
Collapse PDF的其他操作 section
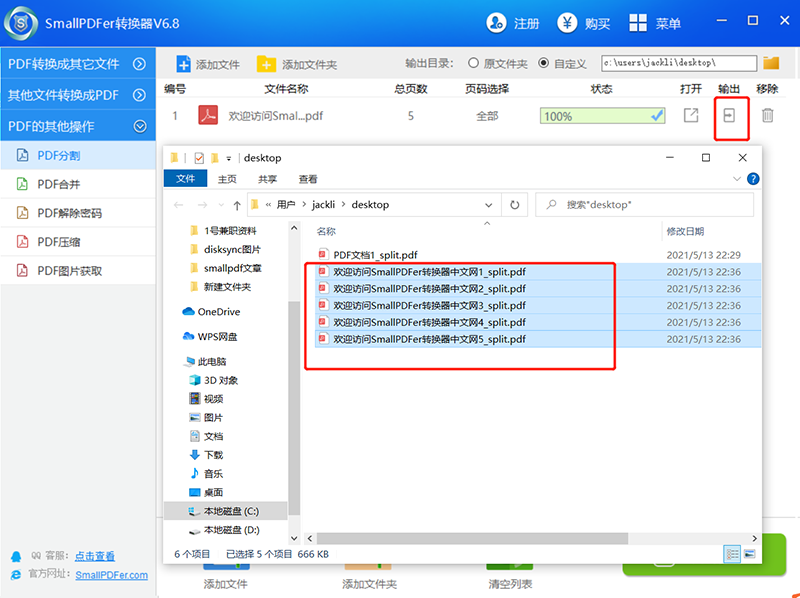coord(78,126)
